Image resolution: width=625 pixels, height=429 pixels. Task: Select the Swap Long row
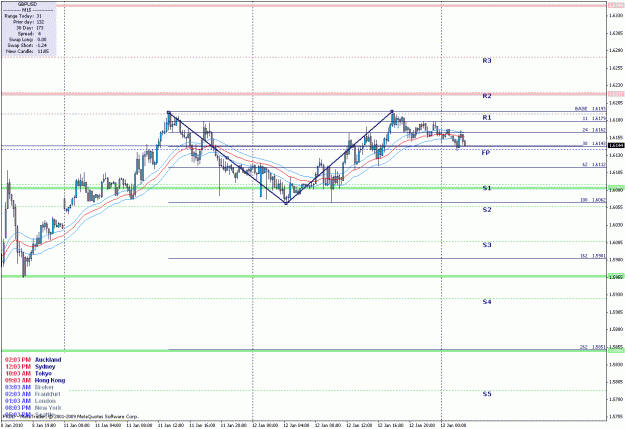tap(27, 40)
